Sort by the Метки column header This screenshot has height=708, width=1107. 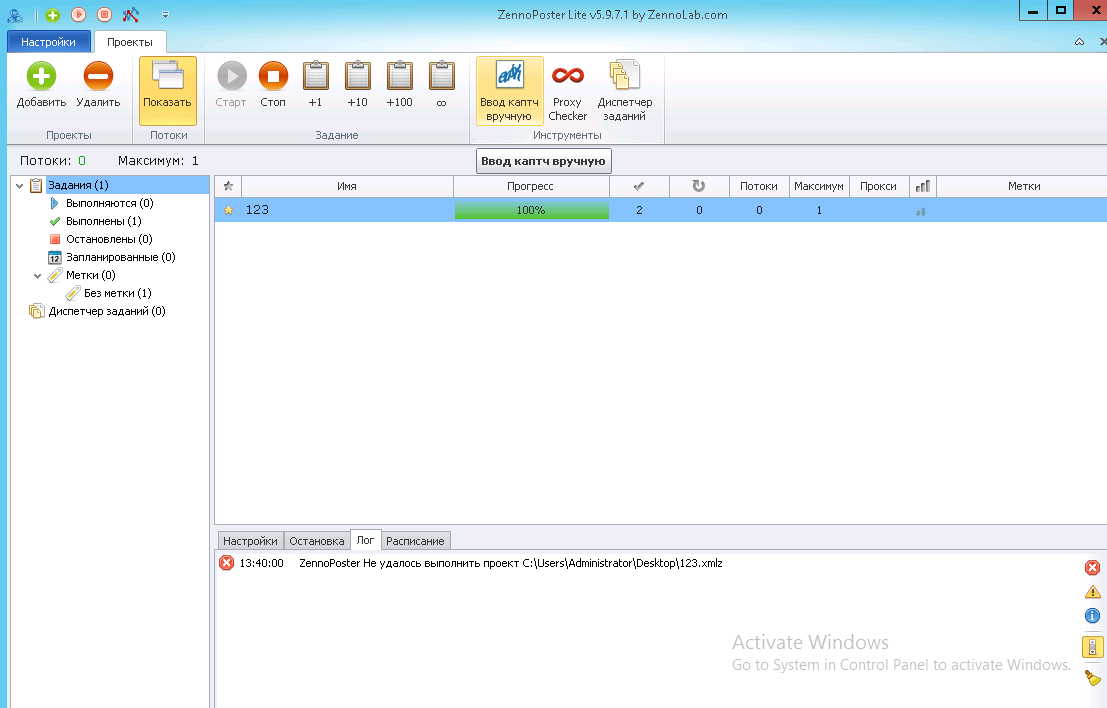(1024, 186)
